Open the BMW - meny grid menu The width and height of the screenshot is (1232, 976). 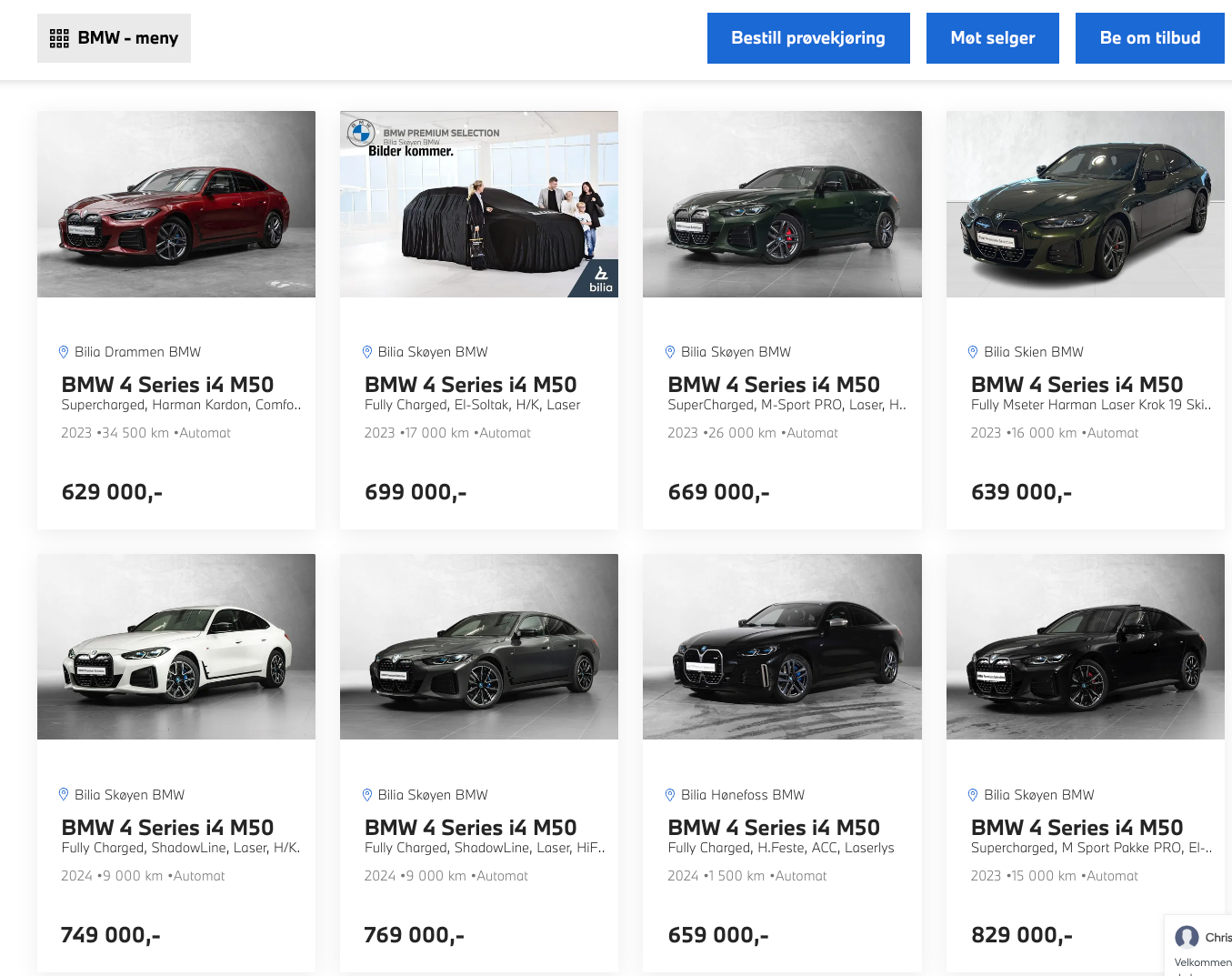114,38
